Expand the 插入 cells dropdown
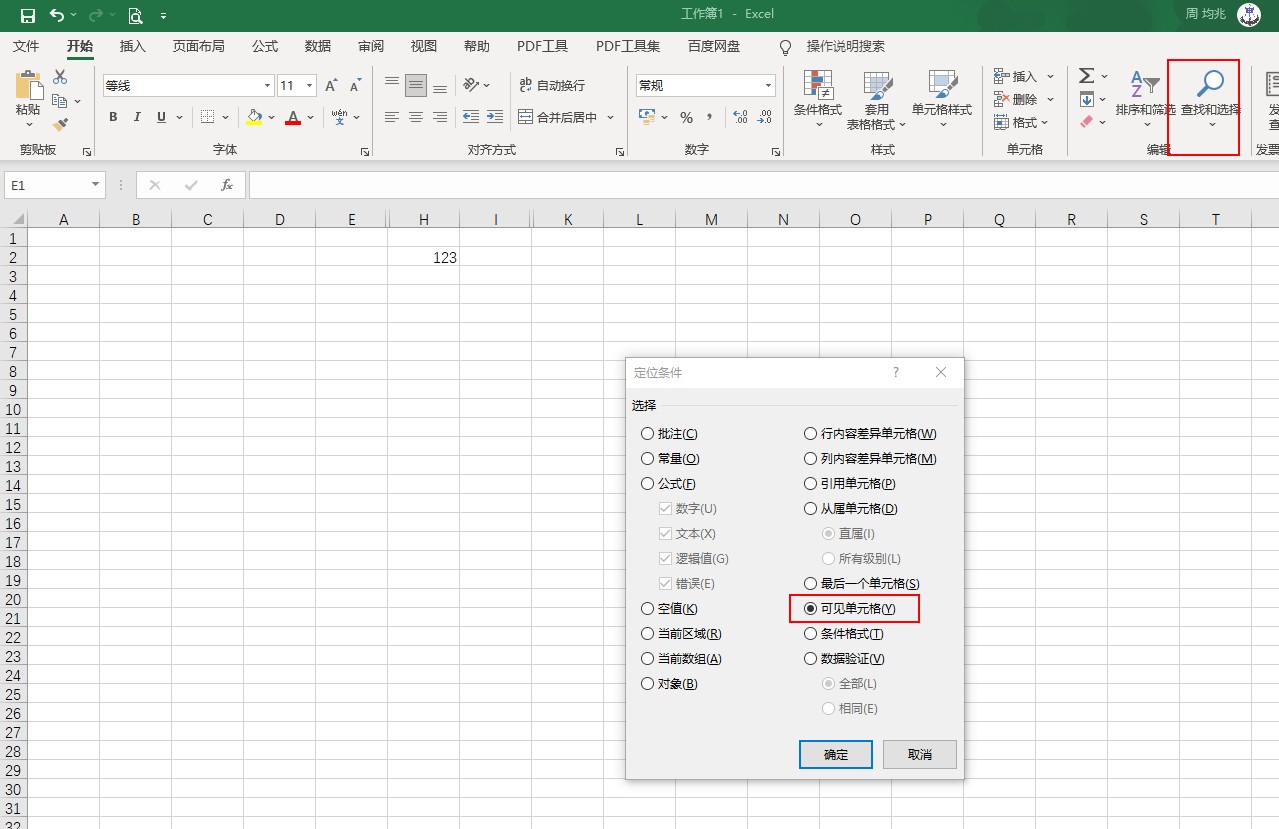The width and height of the screenshot is (1279, 829). tap(1050, 76)
